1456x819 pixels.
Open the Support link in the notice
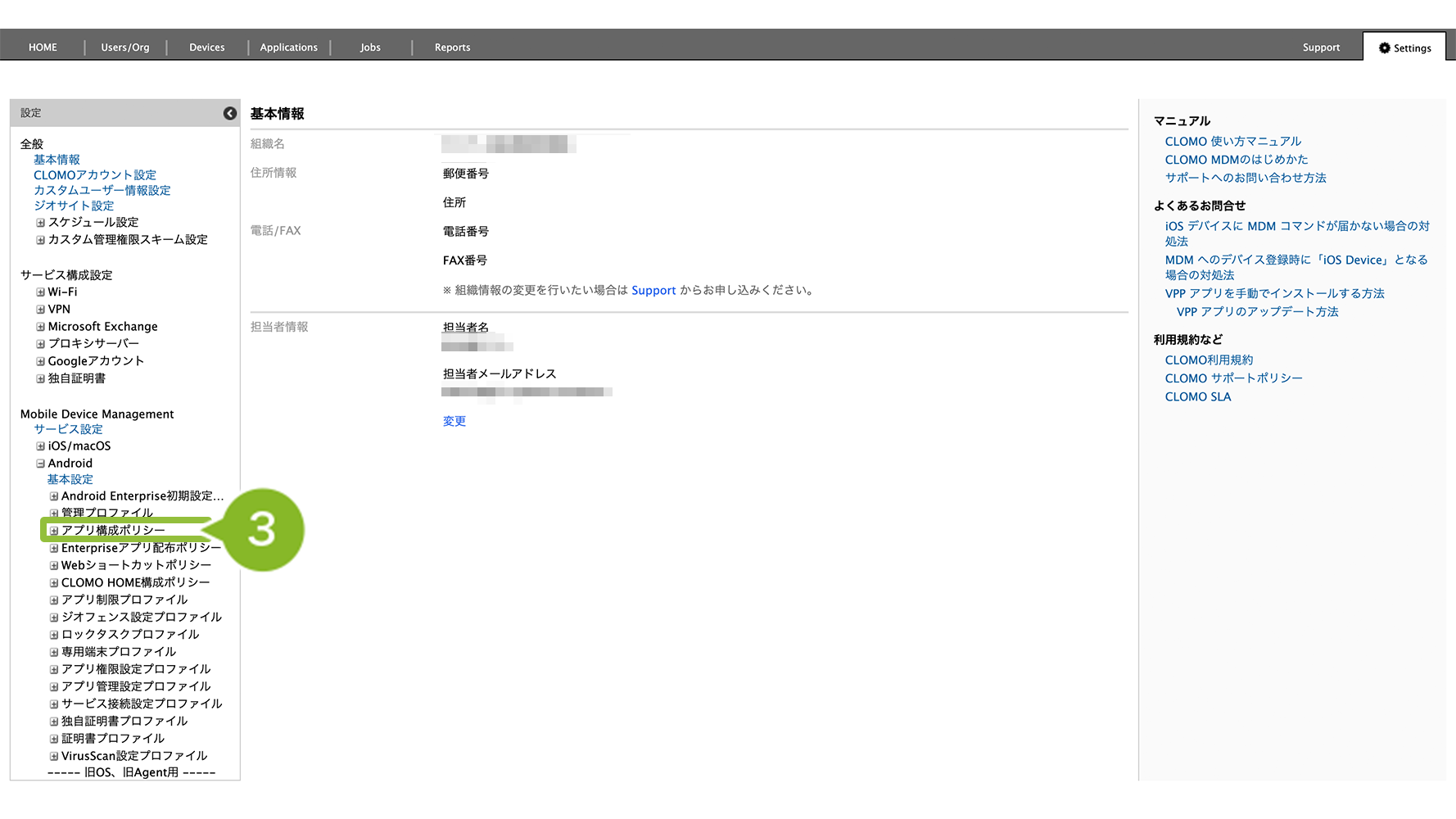[x=653, y=291]
